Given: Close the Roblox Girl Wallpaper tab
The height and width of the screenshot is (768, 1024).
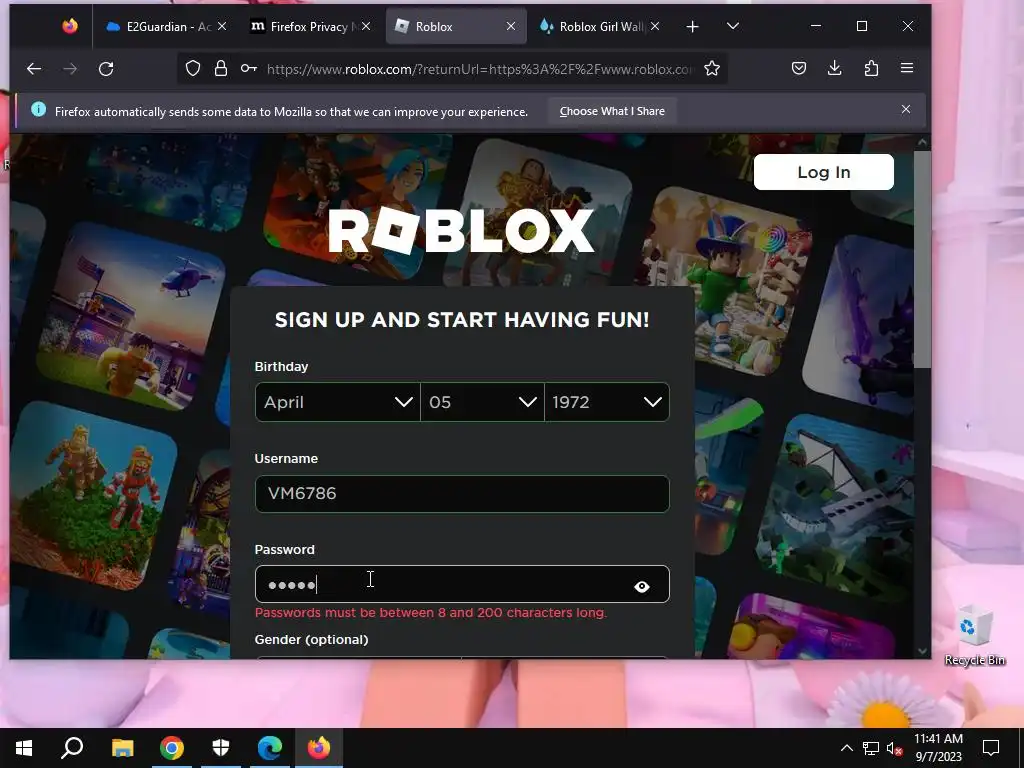Looking at the screenshot, I should click(655, 26).
